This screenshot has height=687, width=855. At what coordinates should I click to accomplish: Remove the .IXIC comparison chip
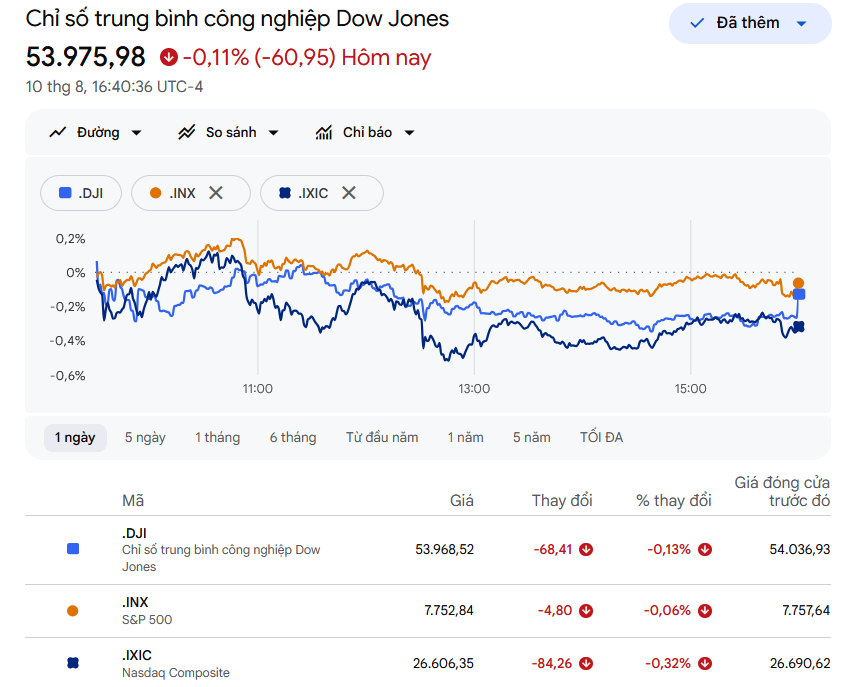[349, 193]
